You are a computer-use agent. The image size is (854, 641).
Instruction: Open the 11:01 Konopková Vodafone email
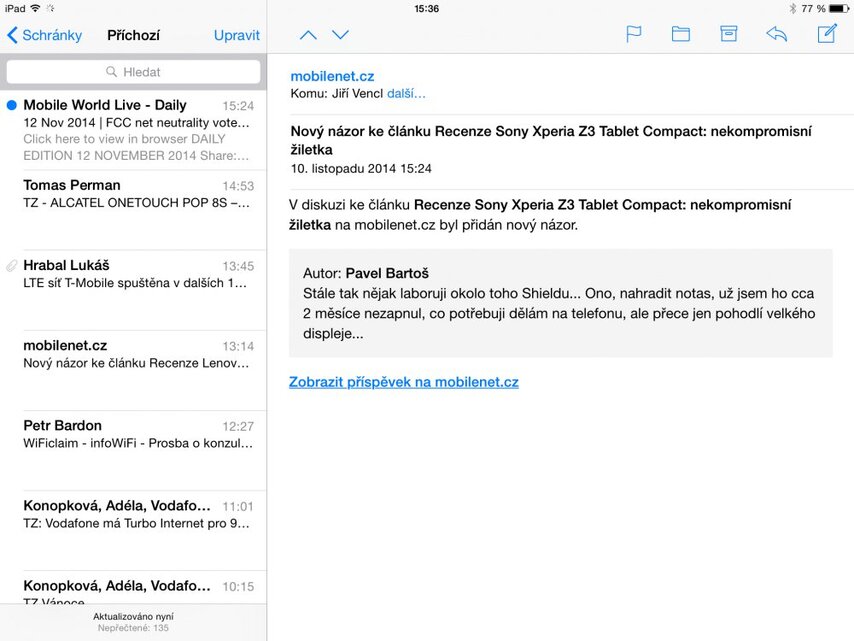[130, 515]
